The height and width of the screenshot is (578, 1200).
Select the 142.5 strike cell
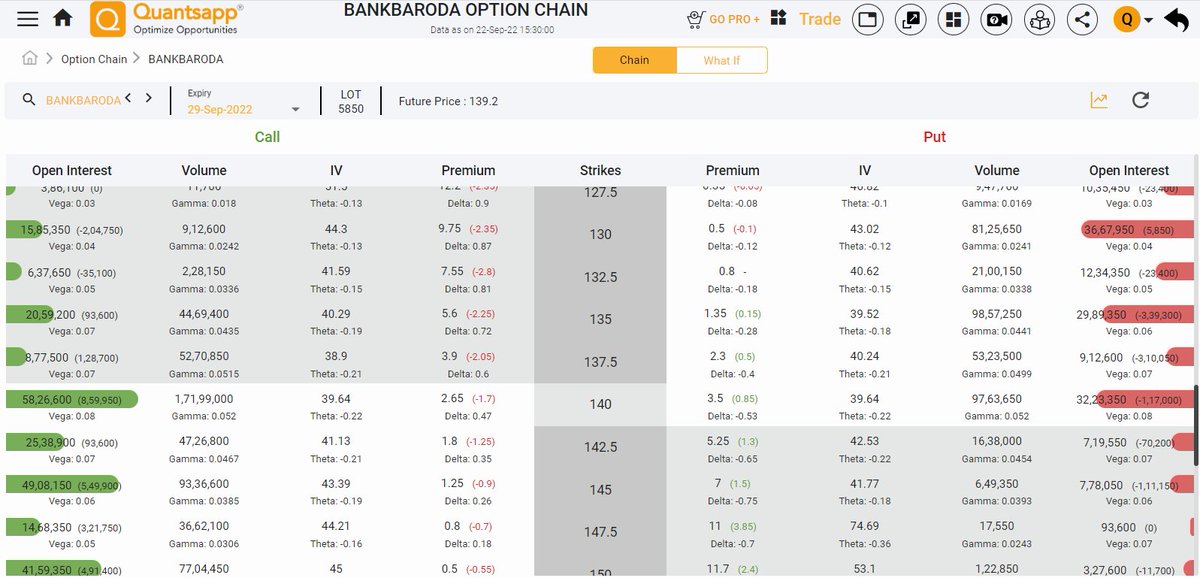[600, 447]
